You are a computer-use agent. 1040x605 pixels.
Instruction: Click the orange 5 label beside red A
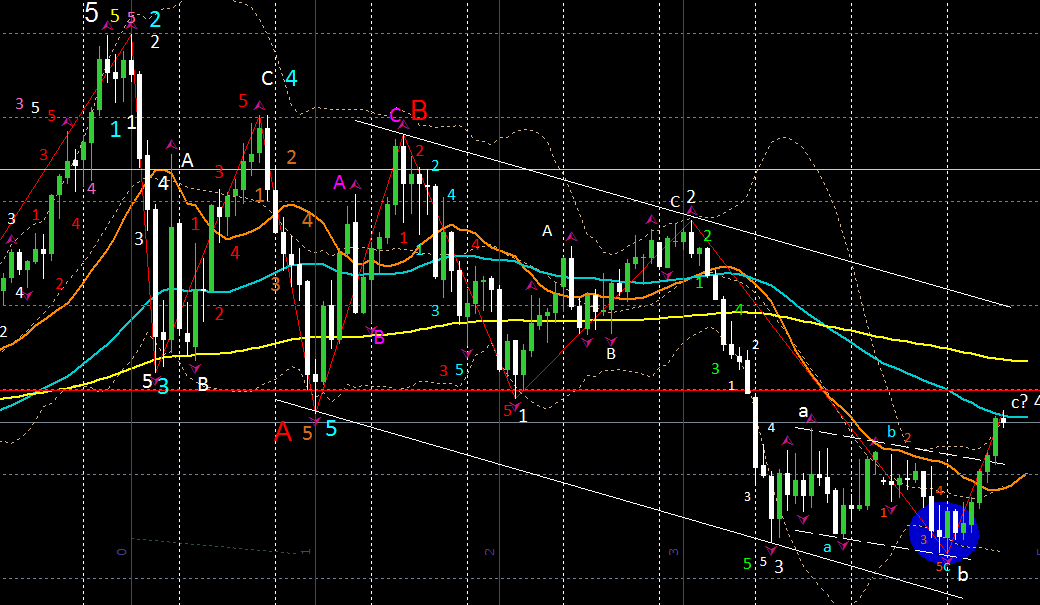(308, 432)
